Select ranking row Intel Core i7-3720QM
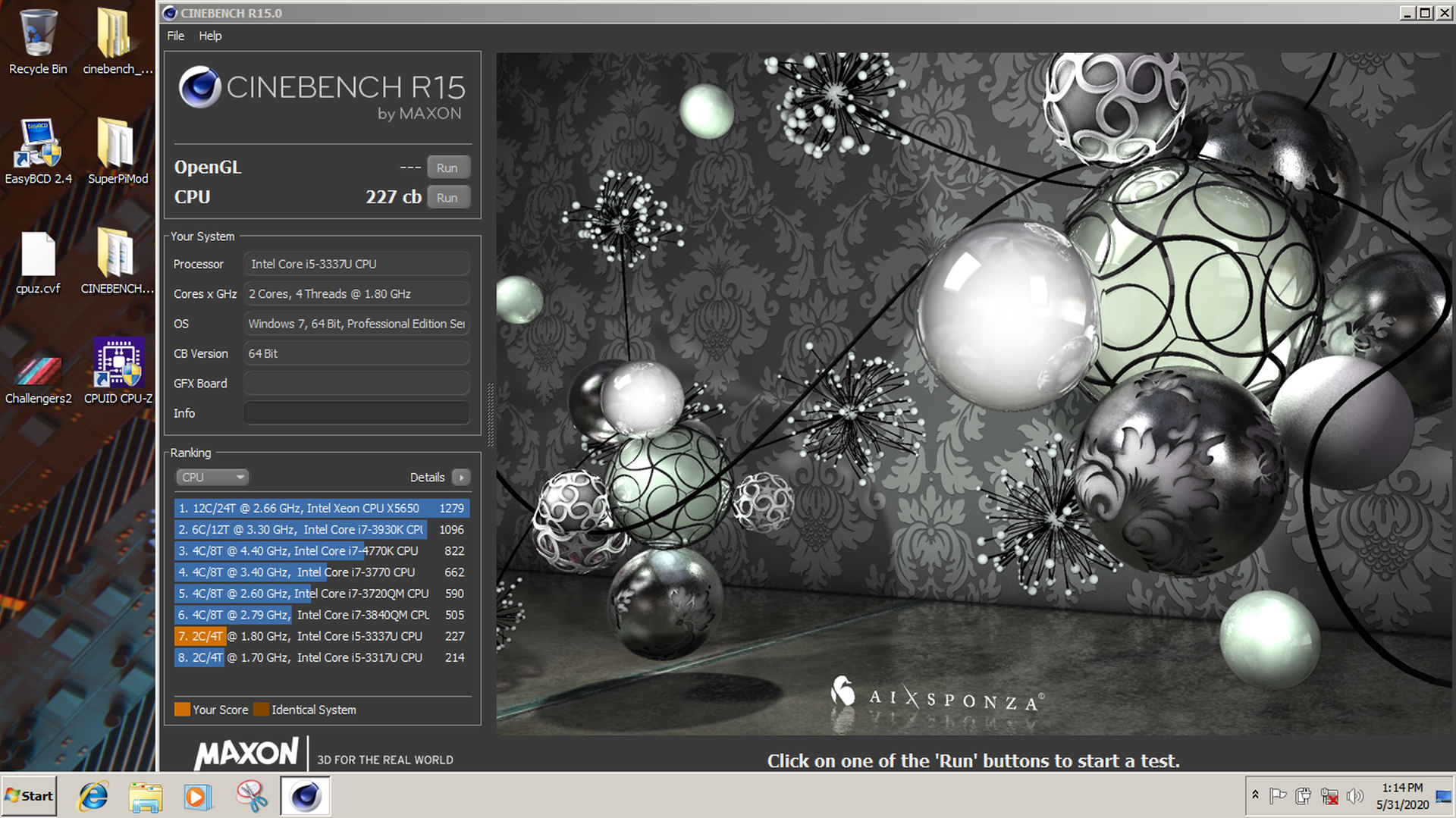Screen dimensions: 1456x818 322,593
